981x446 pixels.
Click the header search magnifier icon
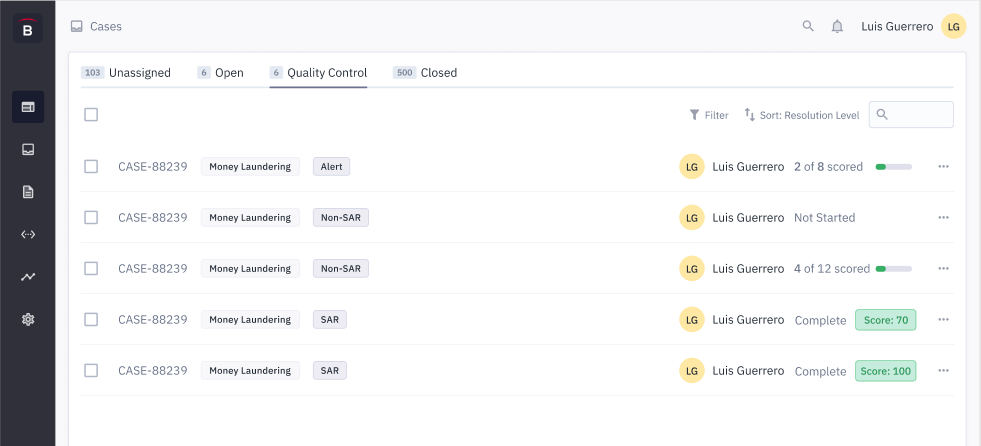coord(808,26)
